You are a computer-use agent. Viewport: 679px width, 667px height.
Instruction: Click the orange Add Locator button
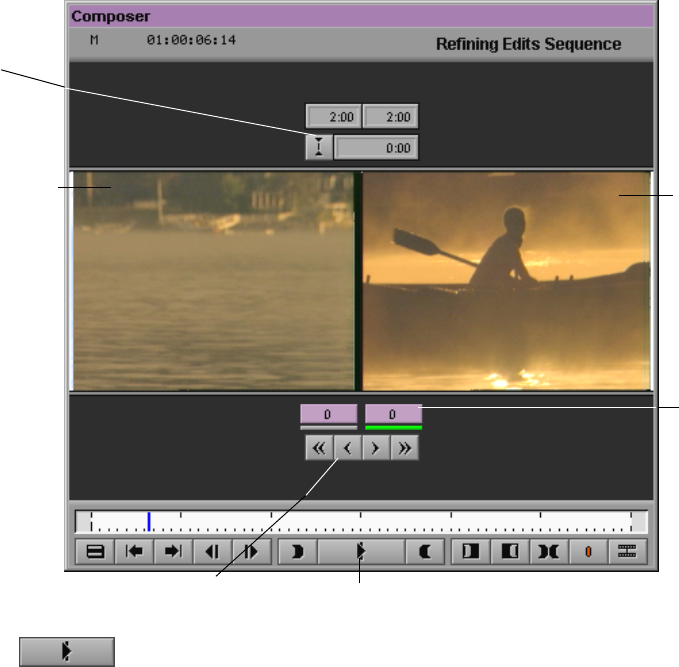point(588,551)
